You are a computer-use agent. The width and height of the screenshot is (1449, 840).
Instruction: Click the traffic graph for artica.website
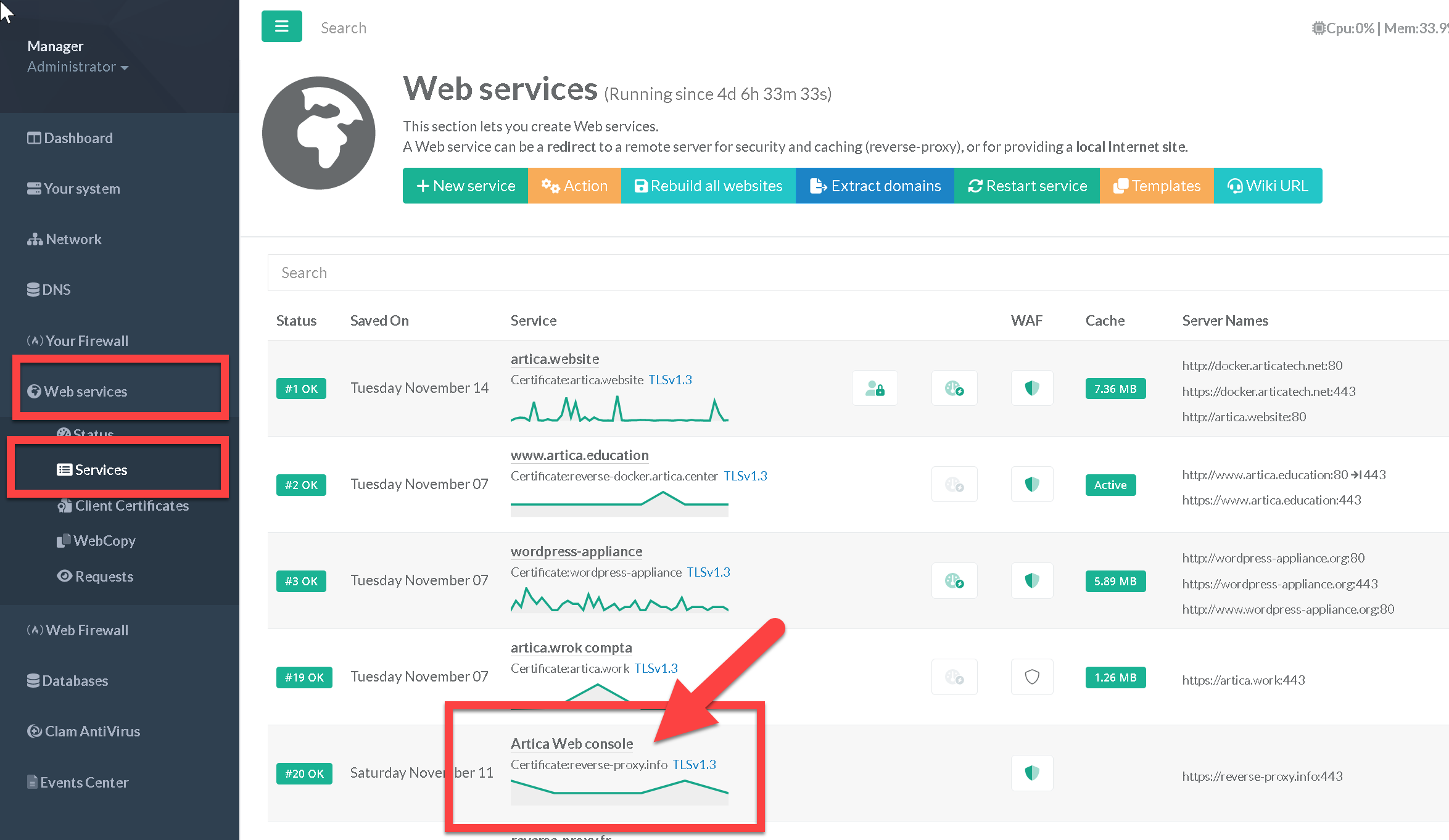(x=619, y=410)
